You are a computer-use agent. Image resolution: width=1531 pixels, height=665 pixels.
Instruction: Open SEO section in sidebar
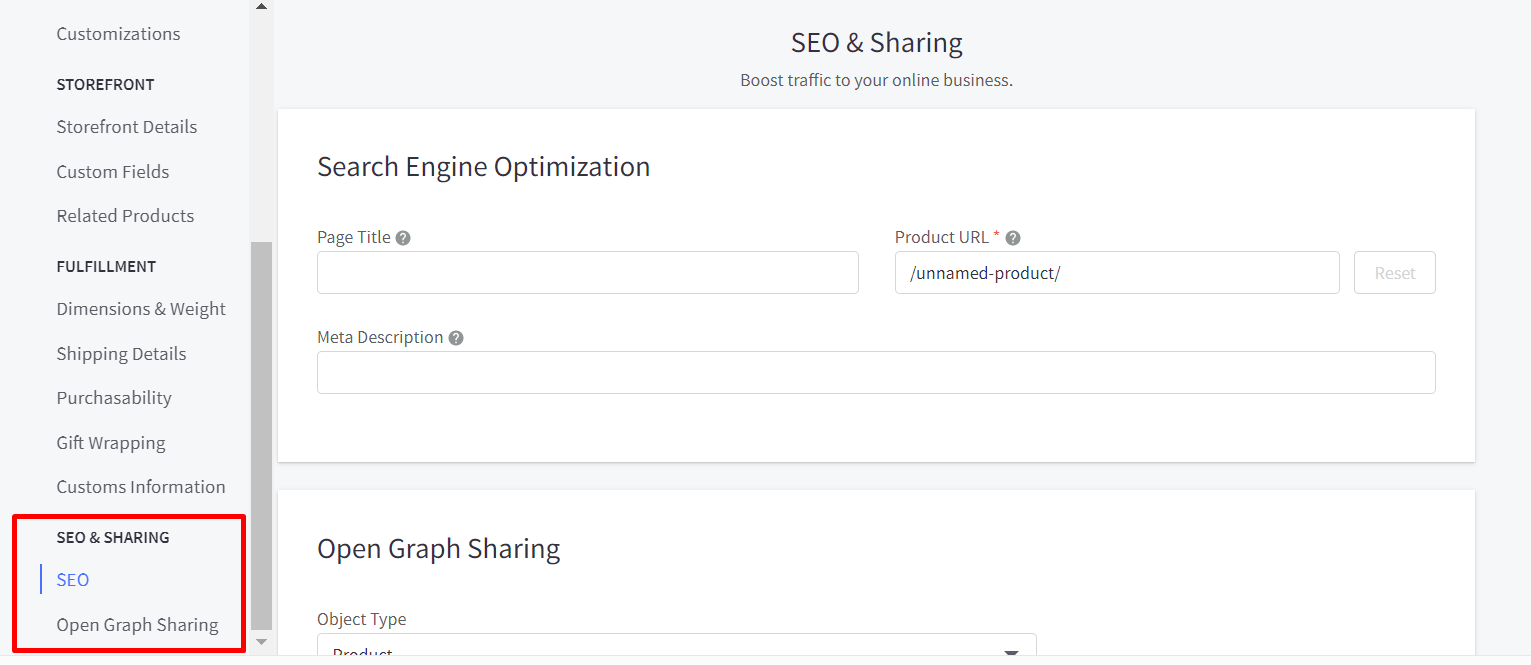pos(73,580)
